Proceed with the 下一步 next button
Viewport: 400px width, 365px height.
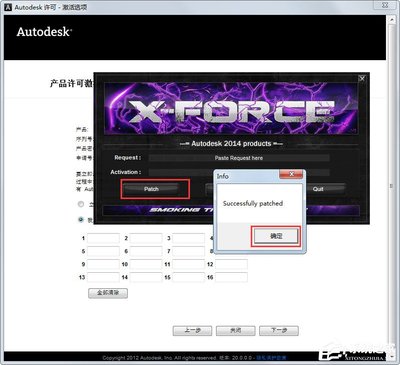point(279,331)
